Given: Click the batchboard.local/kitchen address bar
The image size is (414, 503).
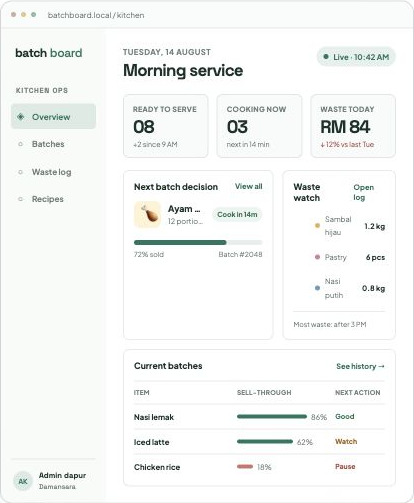Looking at the screenshot, I should [96, 15].
